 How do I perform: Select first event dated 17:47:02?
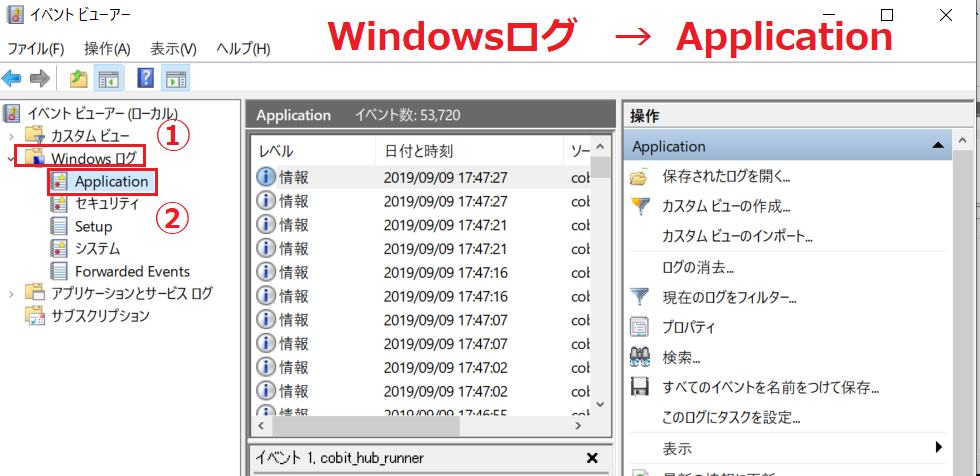(x=422, y=367)
